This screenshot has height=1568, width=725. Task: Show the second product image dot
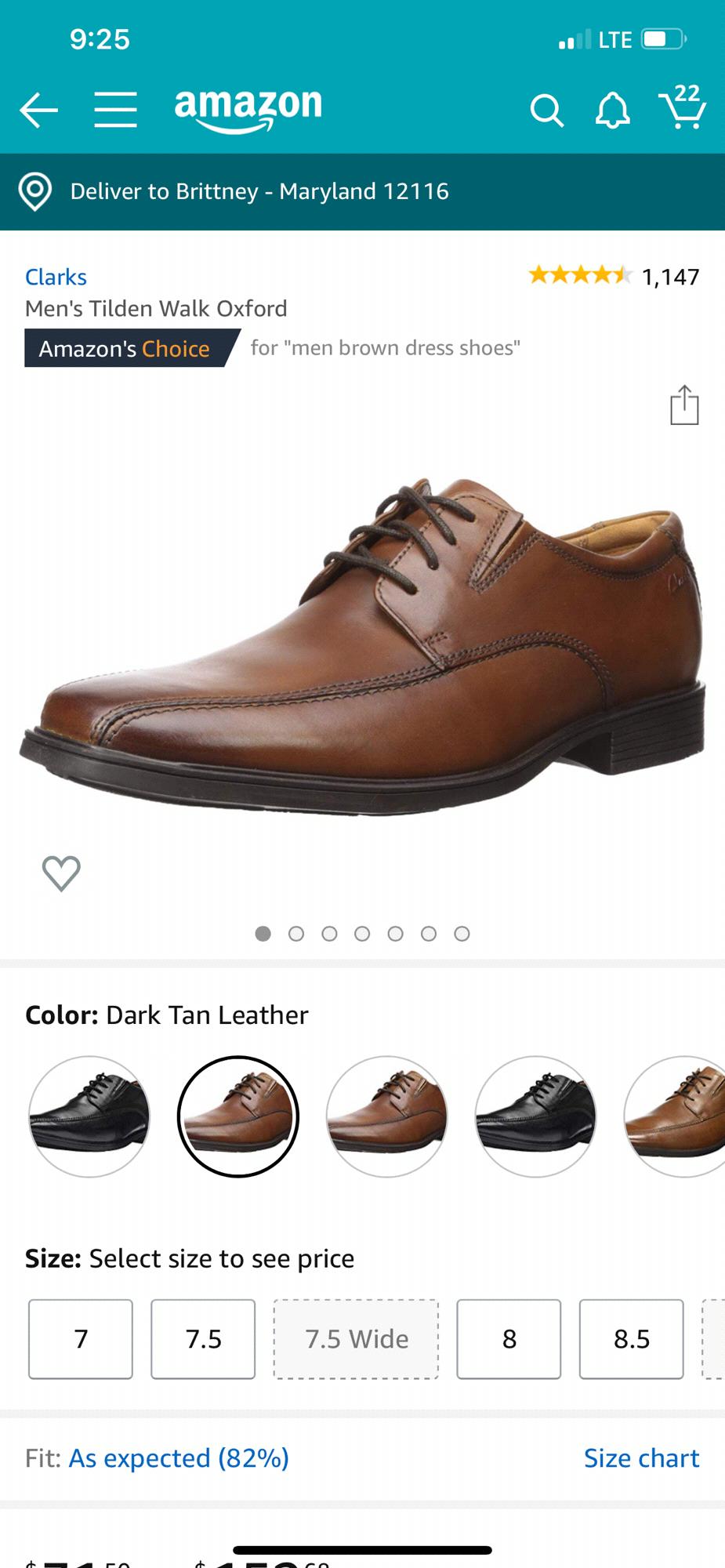296,933
